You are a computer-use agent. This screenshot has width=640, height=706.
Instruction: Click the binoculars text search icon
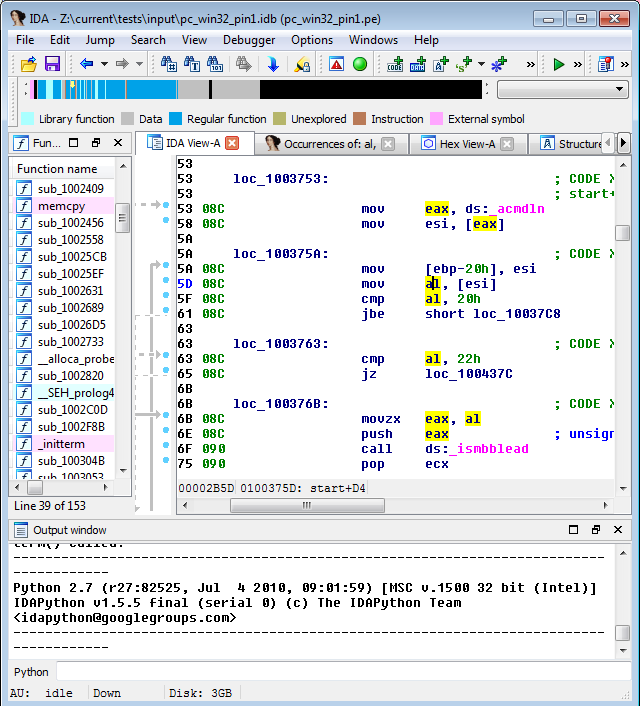tap(192, 64)
